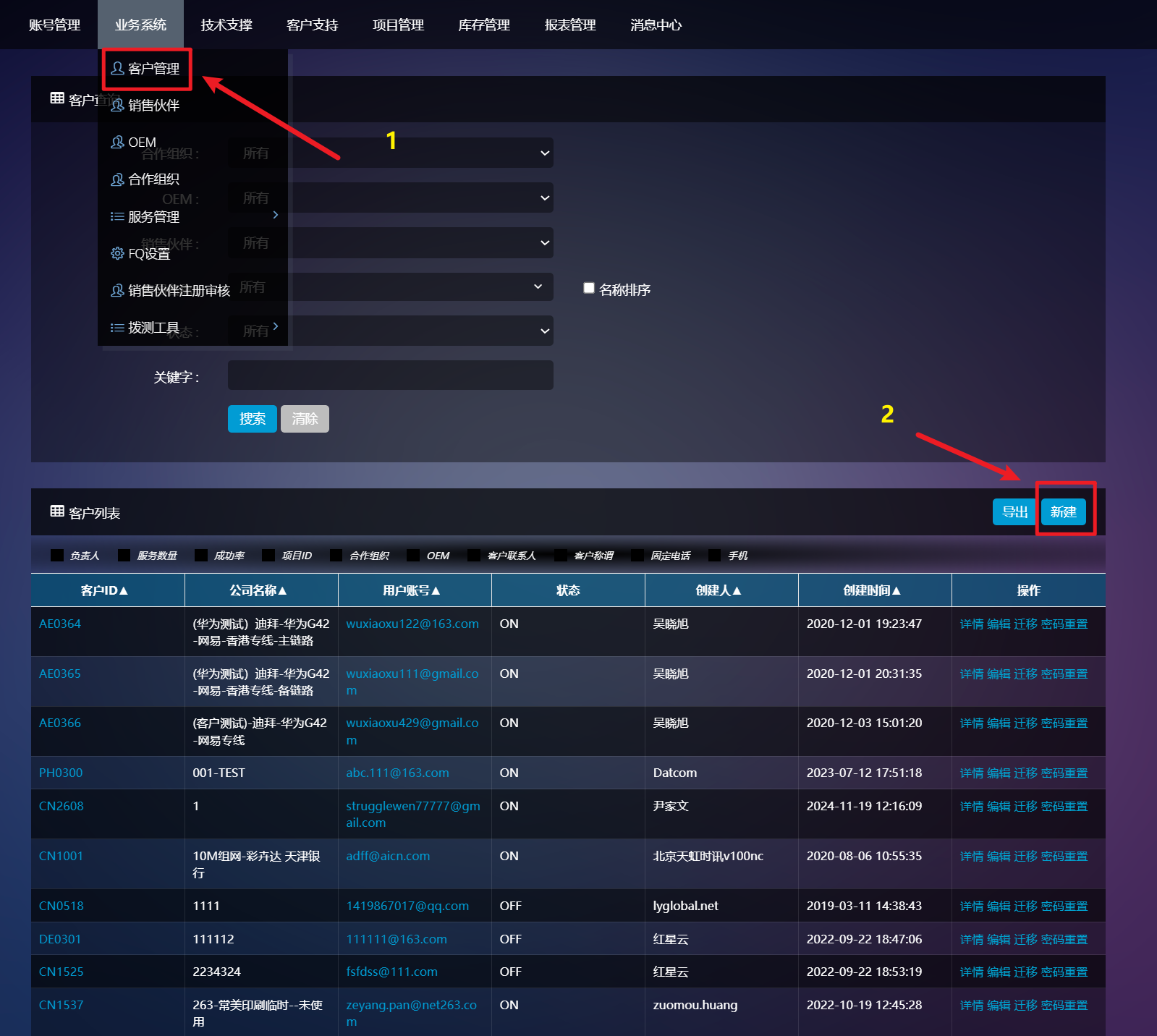Open customer ID link AE0364

60,624
